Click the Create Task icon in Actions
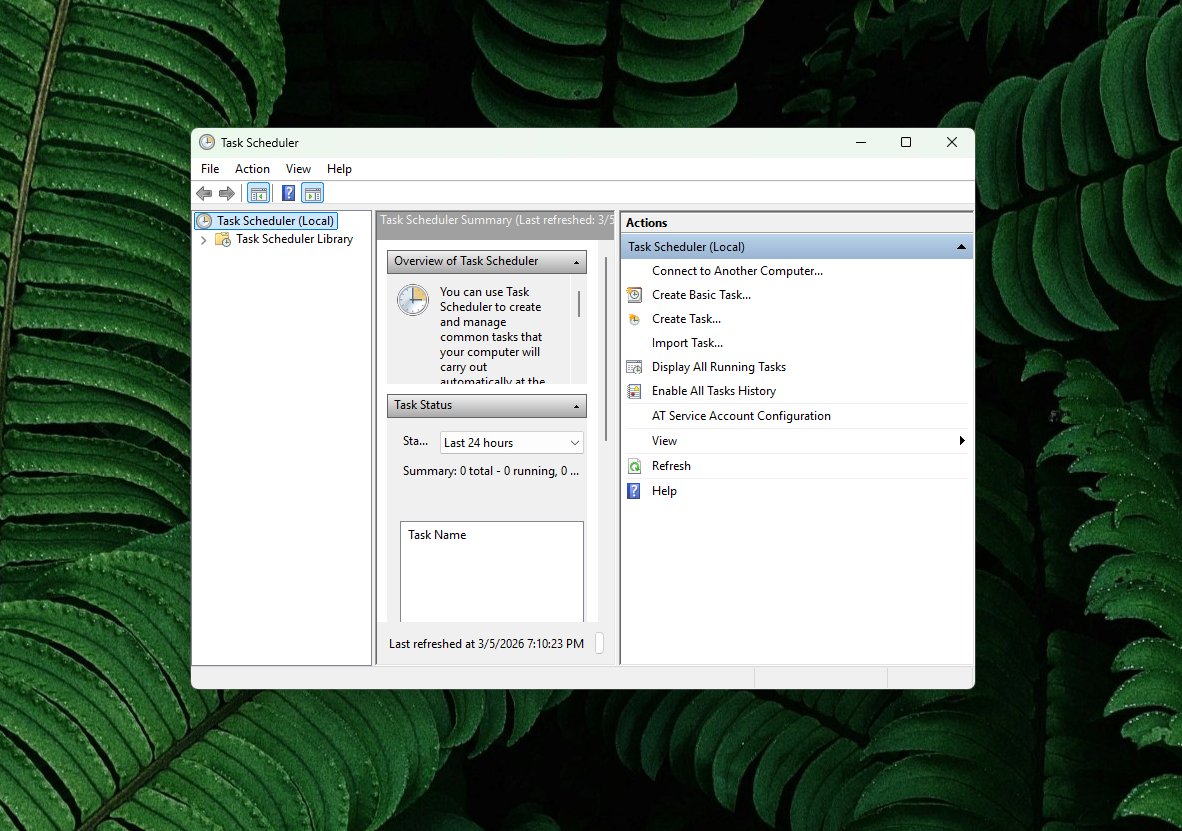Screen dimensions: 1182x831 coord(634,319)
